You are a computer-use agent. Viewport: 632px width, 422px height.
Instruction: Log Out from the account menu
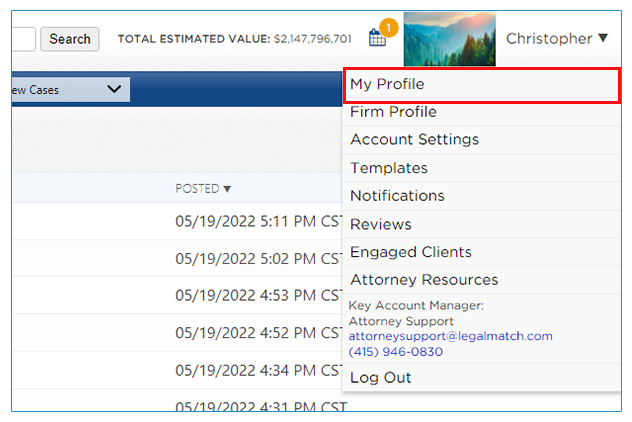tap(380, 378)
